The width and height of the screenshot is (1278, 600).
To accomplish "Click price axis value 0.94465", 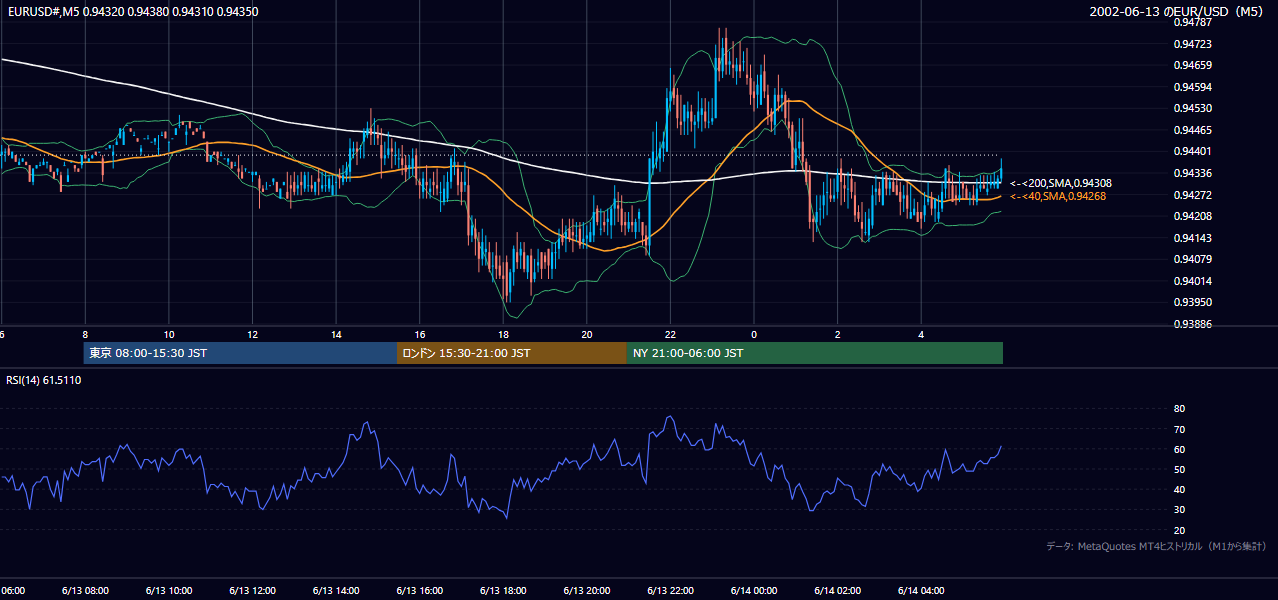I will (1193, 130).
